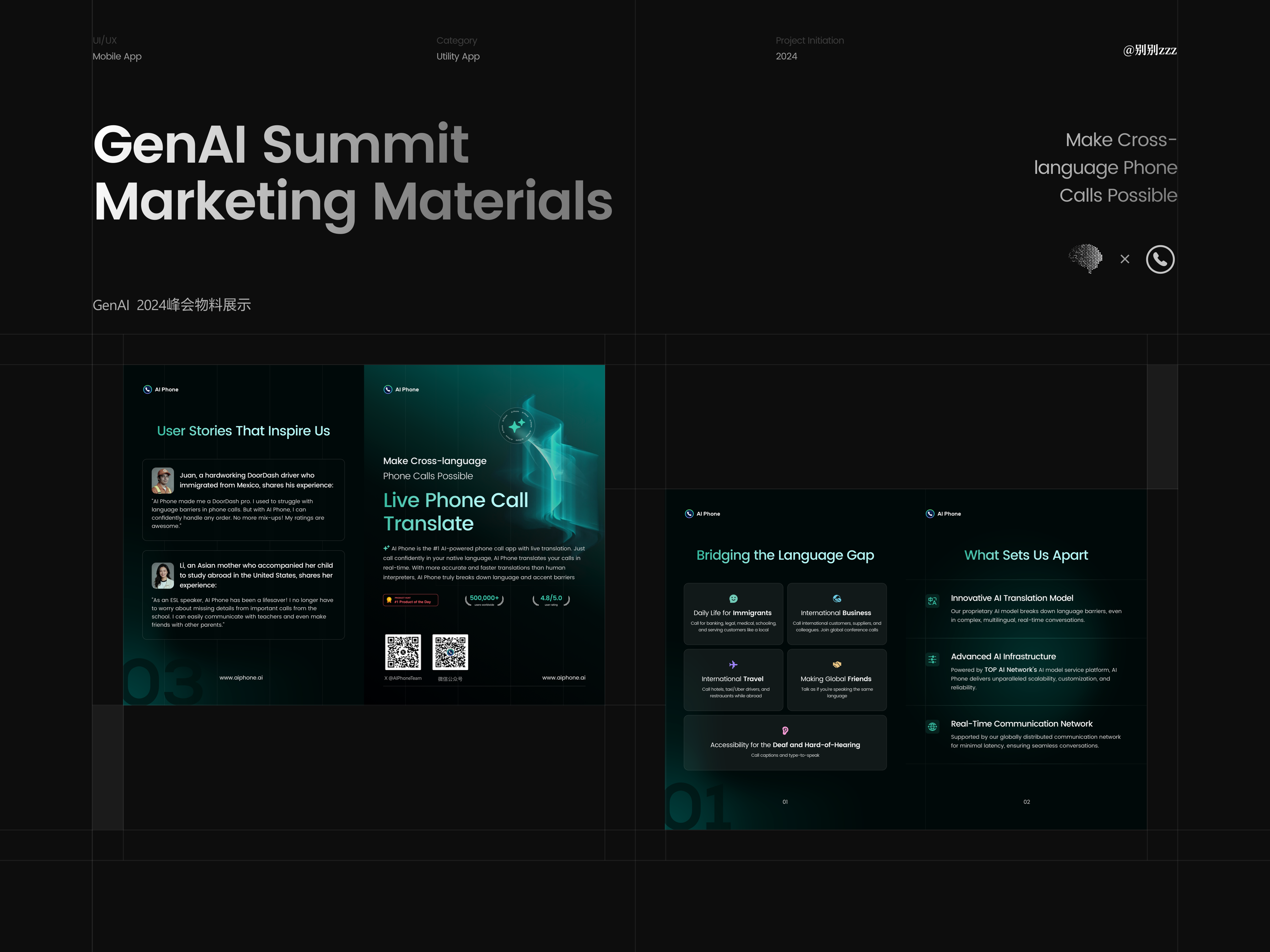Click the X @AIPhoneTeam QR code
1270x952 pixels.
click(x=403, y=652)
